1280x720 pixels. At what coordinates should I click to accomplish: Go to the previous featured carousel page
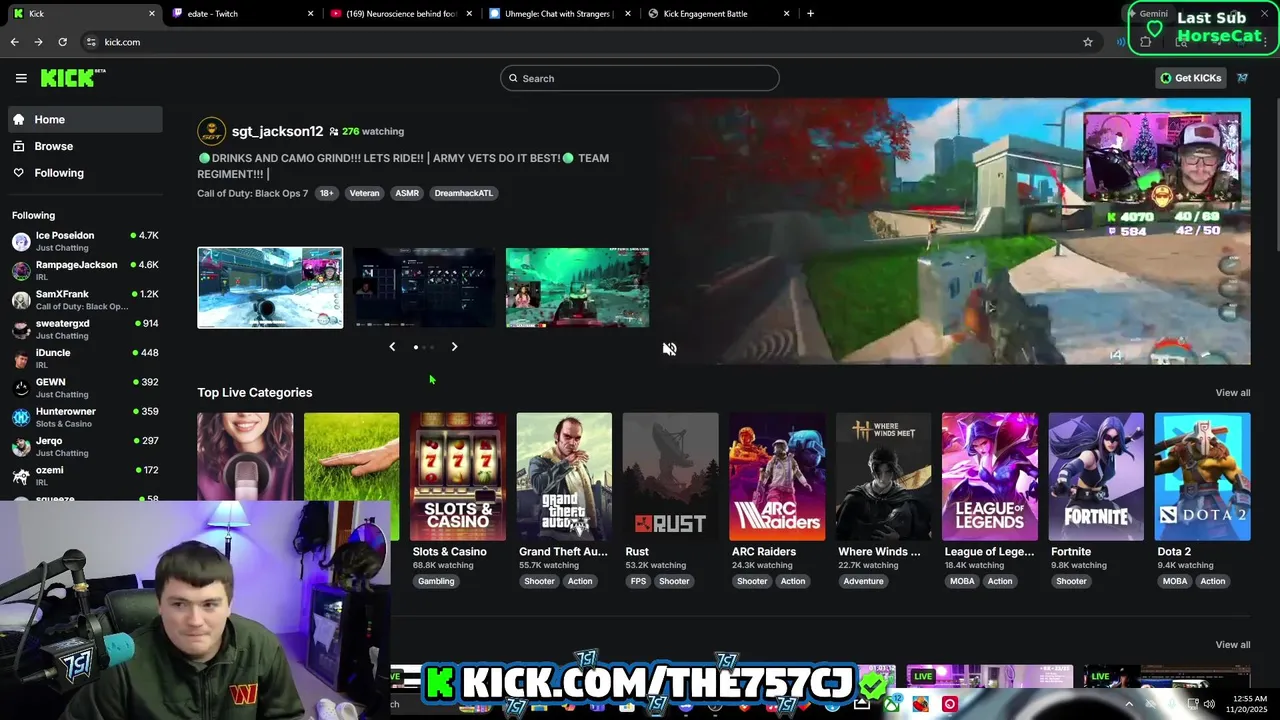(392, 347)
